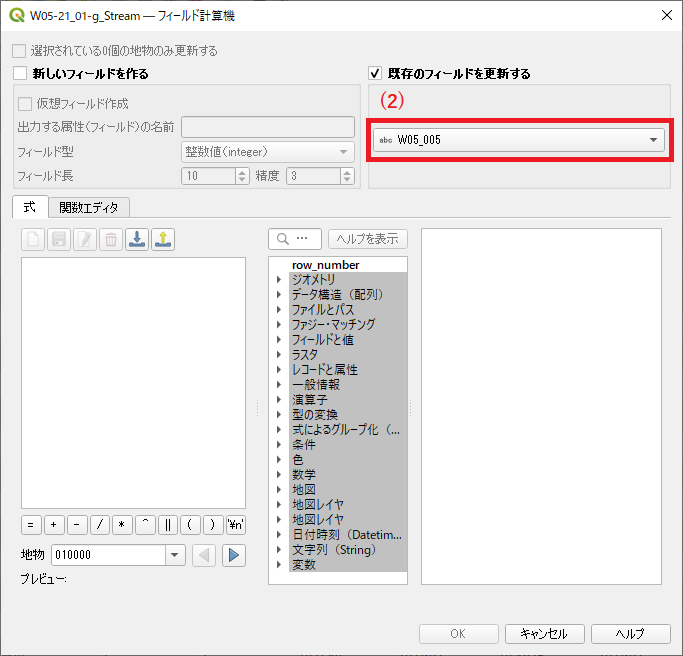Insert the division slash operator
This screenshot has width=683, height=656.
point(100,524)
